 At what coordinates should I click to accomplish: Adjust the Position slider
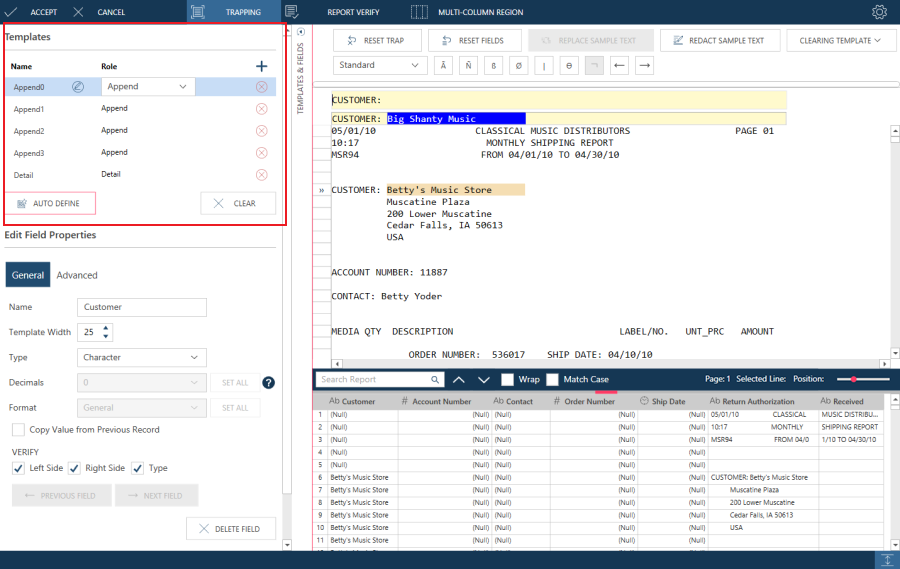pyautogui.click(x=856, y=380)
